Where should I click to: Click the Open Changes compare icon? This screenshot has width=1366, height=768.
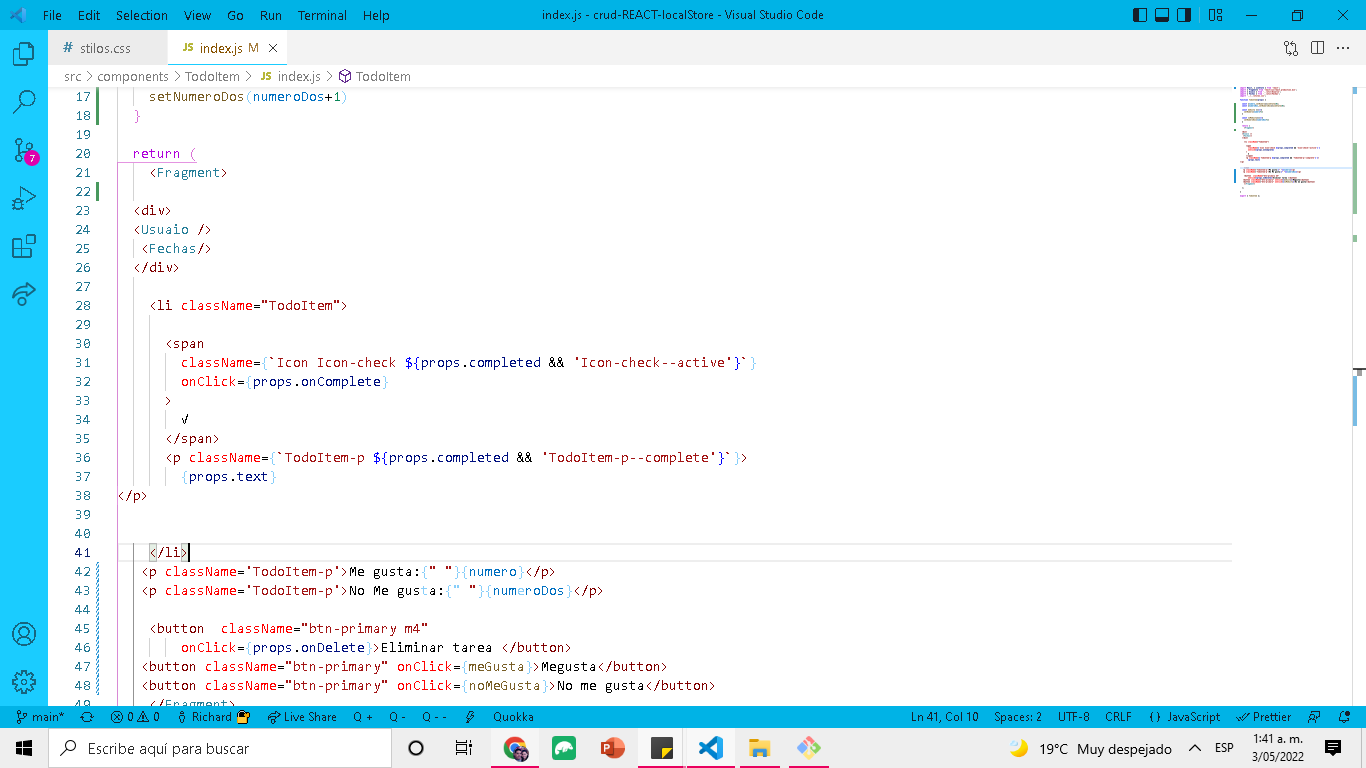pyautogui.click(x=1291, y=48)
